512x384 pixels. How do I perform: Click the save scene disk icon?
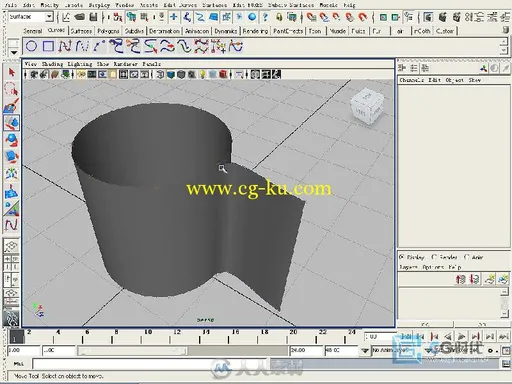pos(94,17)
